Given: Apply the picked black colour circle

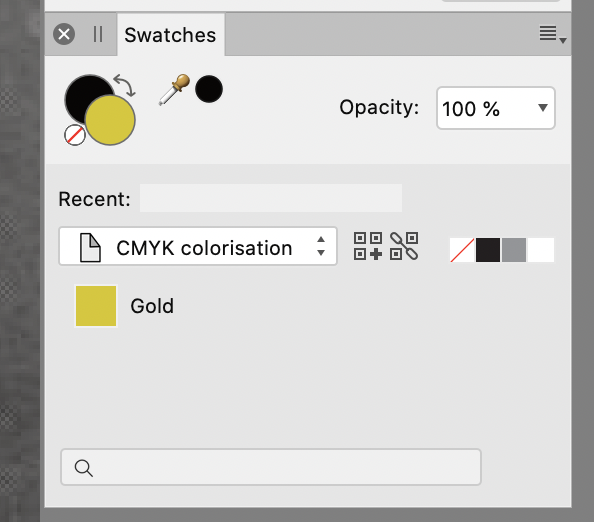Looking at the screenshot, I should 209,89.
